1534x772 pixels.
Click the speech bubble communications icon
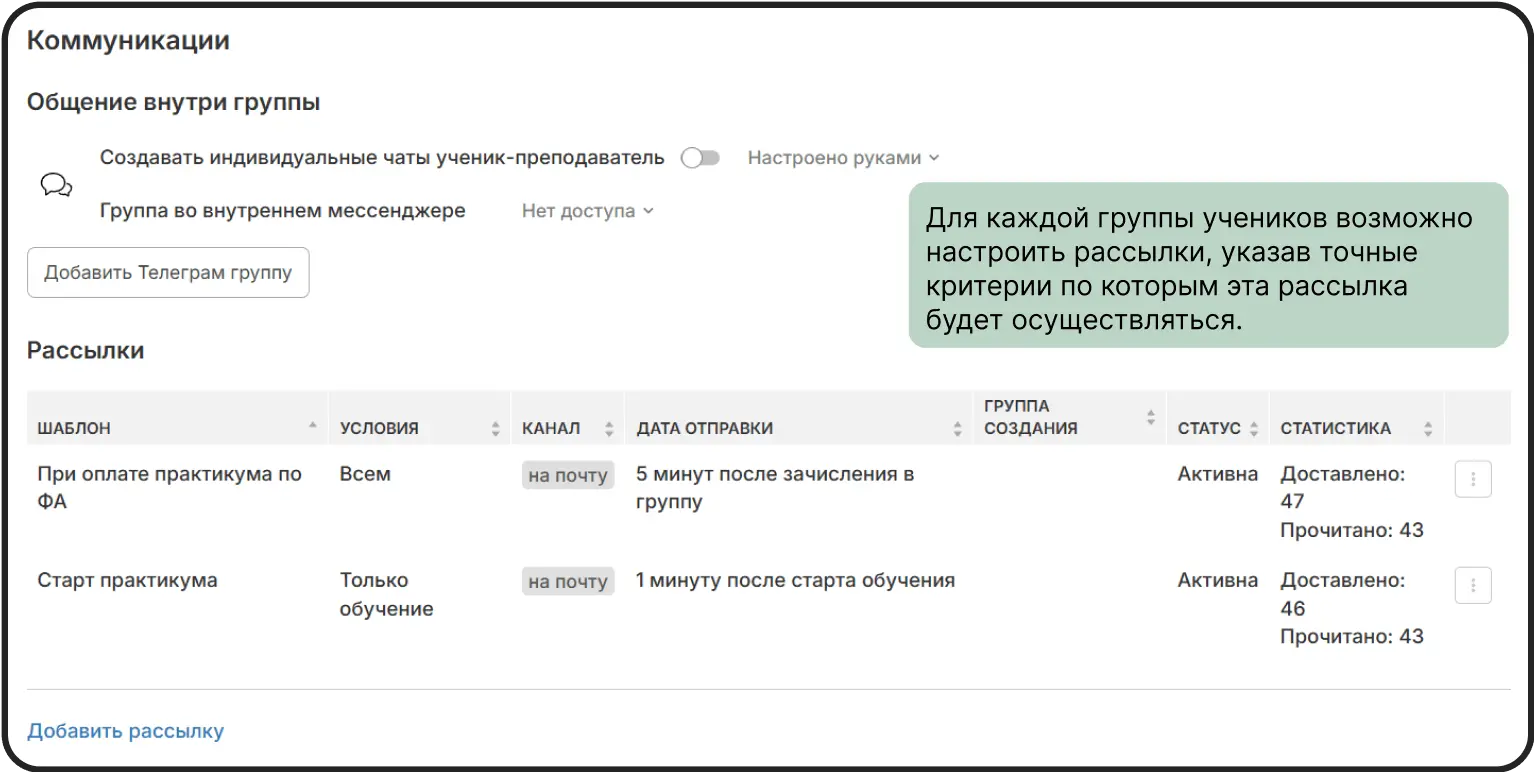(x=55, y=184)
